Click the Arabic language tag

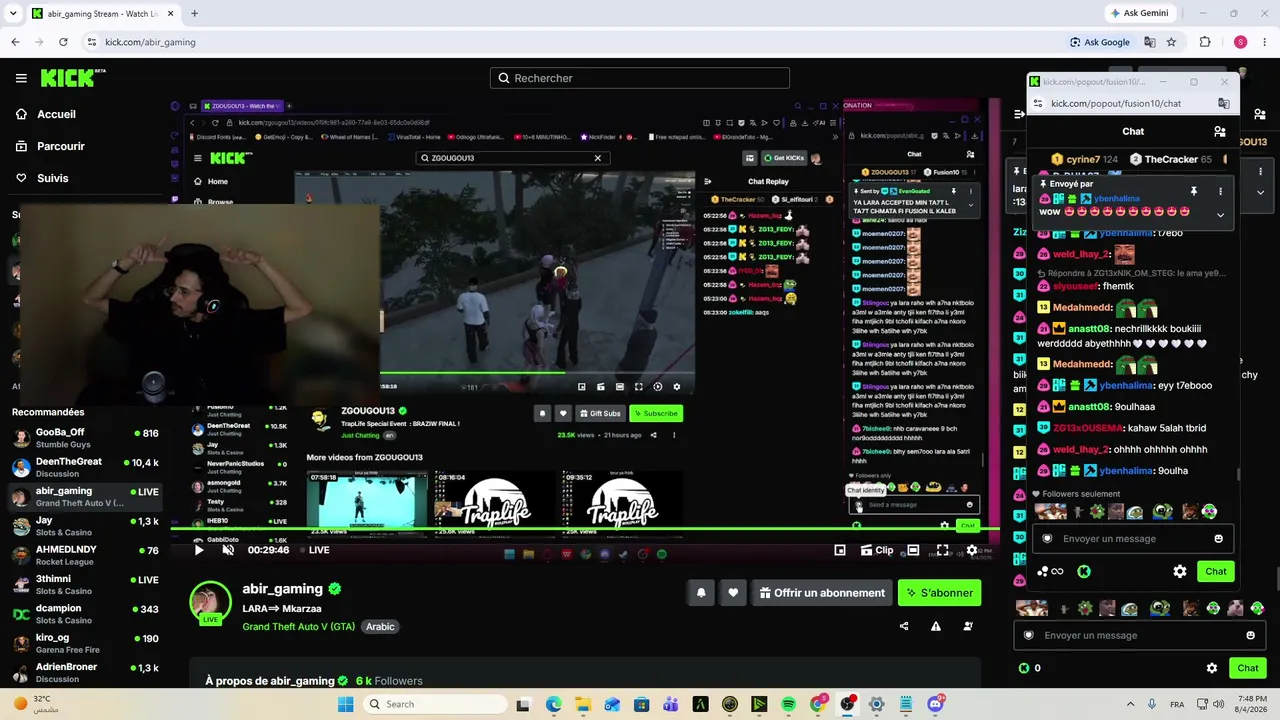380,627
